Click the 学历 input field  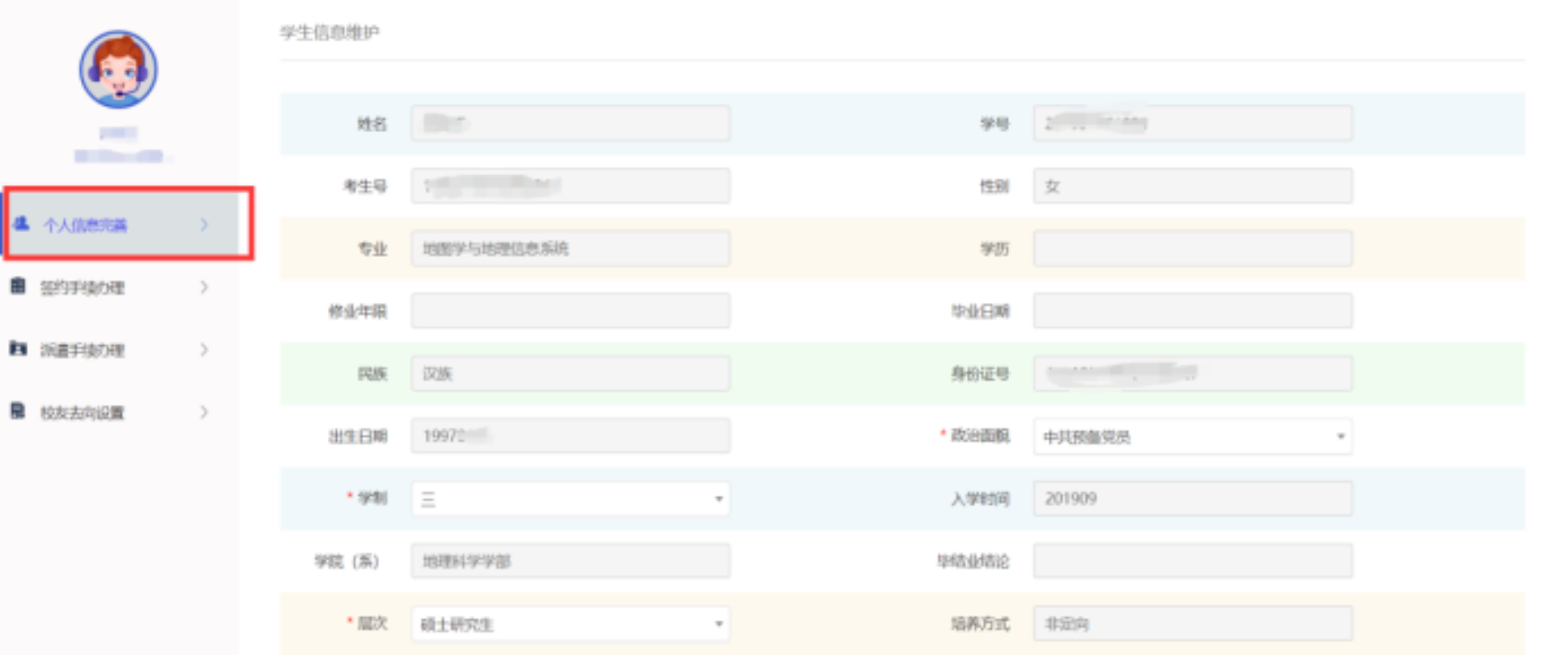pyautogui.click(x=1191, y=249)
